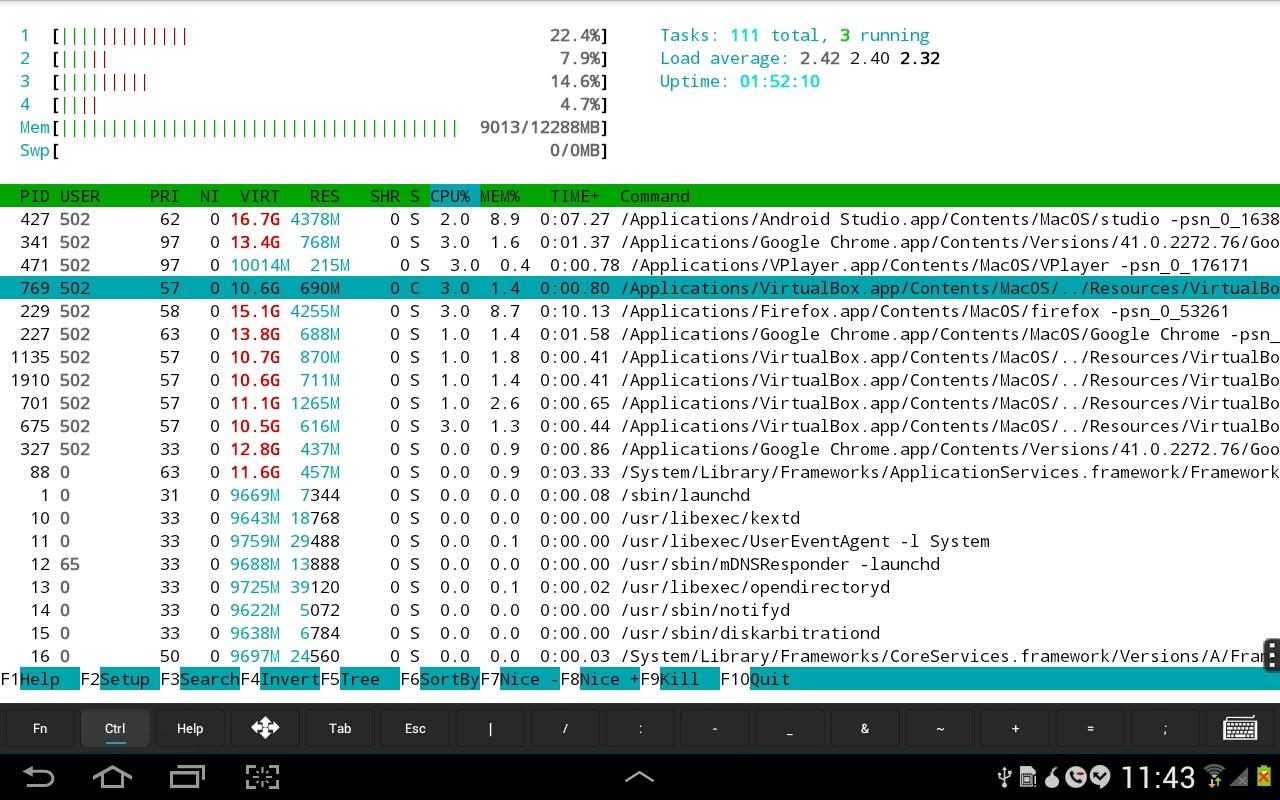Expand the panel with the up chevron

[x=639, y=776]
